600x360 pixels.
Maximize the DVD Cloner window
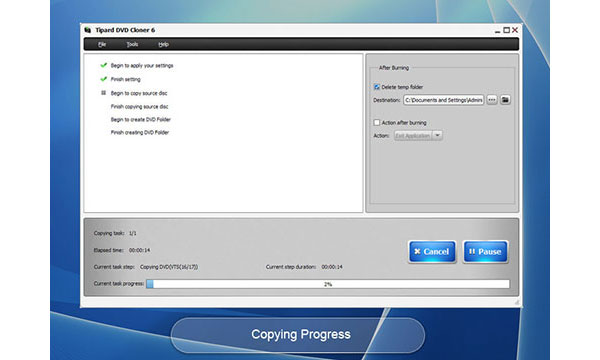(x=506, y=30)
